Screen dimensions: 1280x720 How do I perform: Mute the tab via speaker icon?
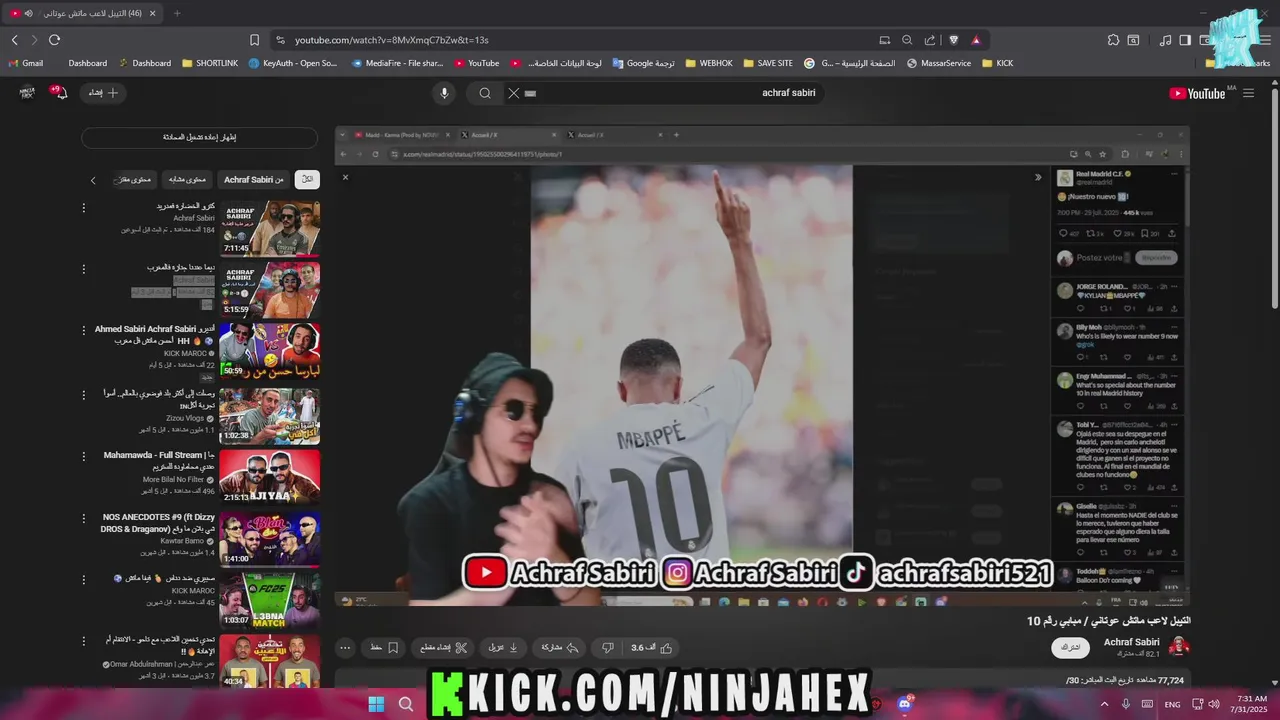28,13
